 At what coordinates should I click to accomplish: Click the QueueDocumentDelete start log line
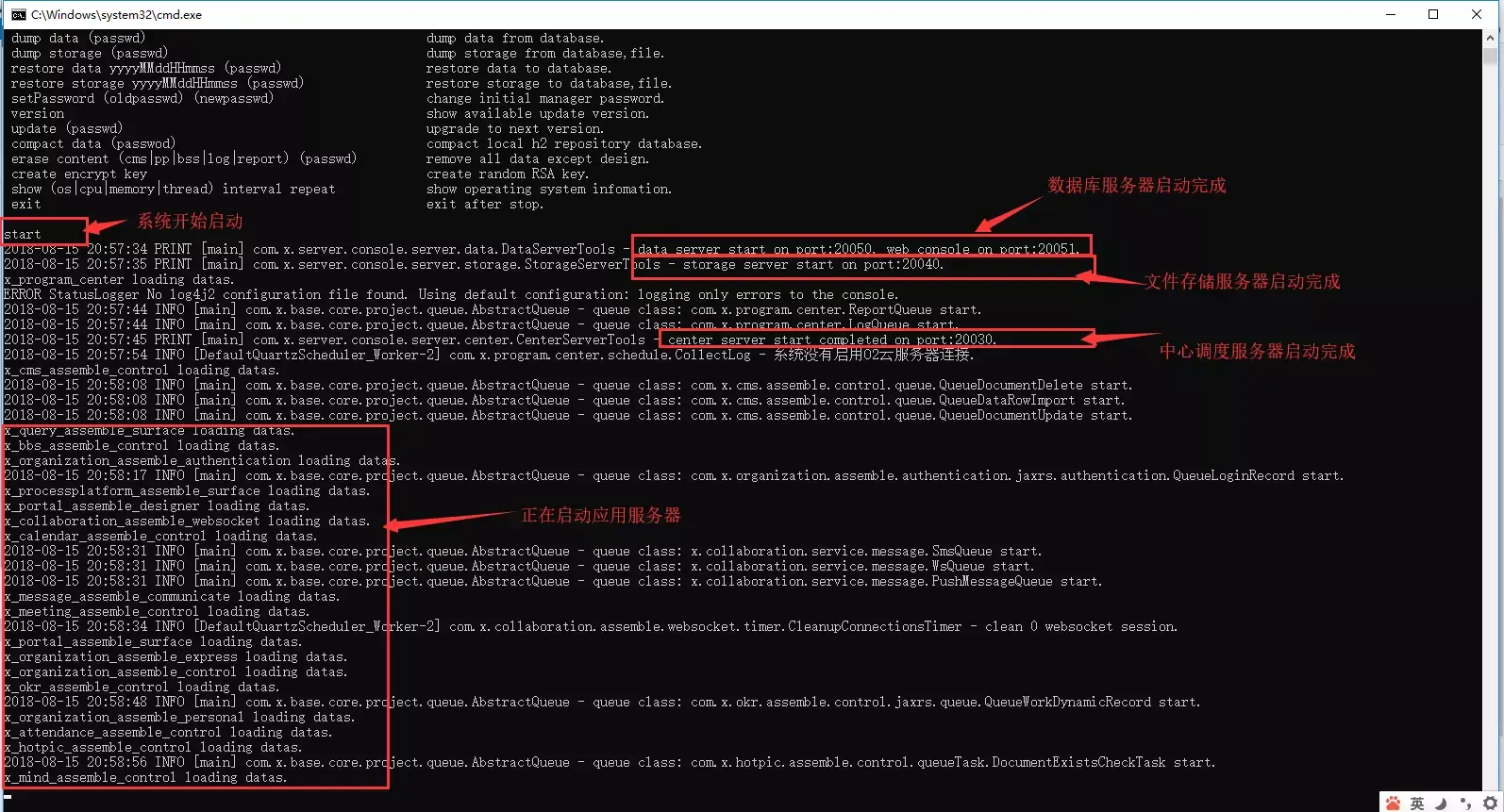[x=568, y=386]
